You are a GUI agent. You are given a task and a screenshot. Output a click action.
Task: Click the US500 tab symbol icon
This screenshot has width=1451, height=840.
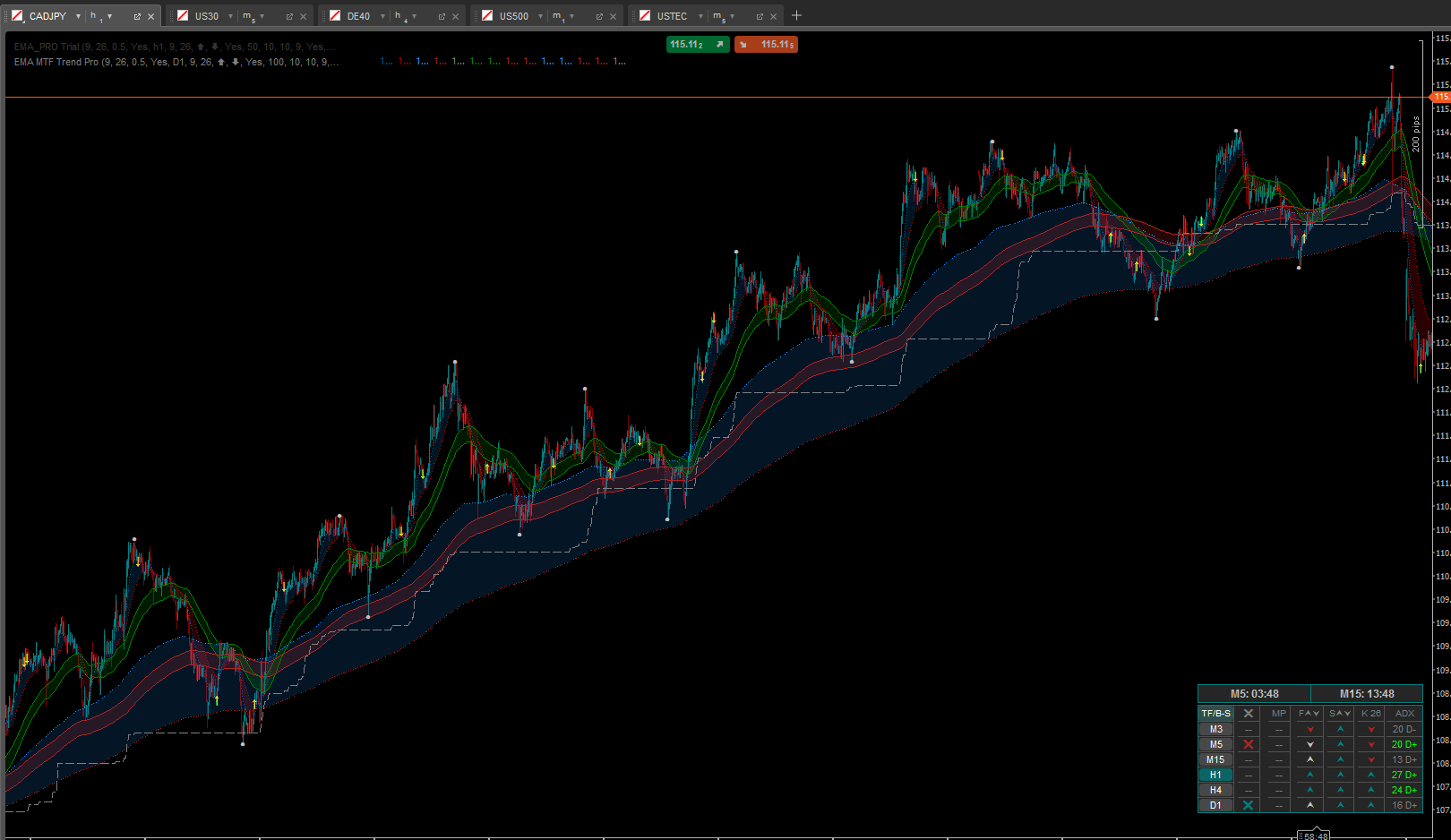pos(487,16)
